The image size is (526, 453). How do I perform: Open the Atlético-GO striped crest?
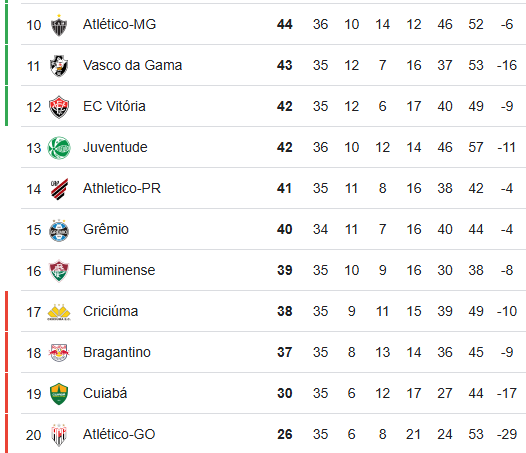(x=59, y=435)
